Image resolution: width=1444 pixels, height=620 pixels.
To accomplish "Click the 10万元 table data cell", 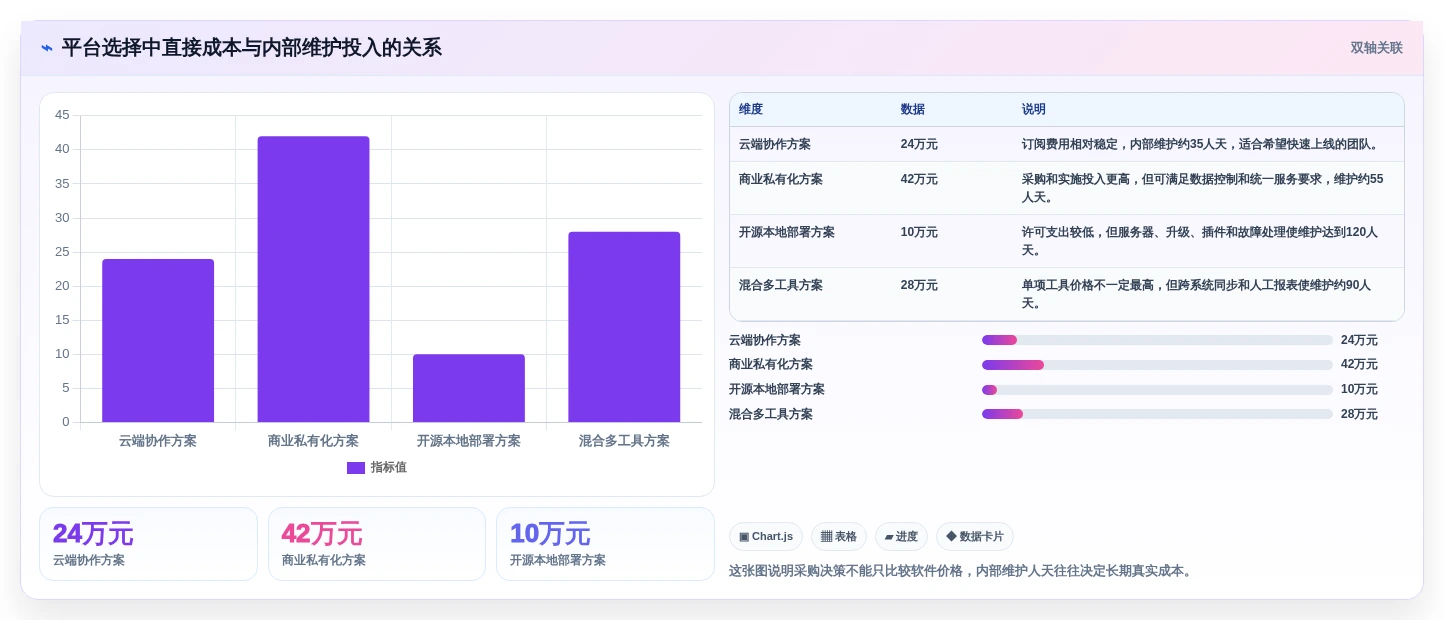I will point(919,232).
